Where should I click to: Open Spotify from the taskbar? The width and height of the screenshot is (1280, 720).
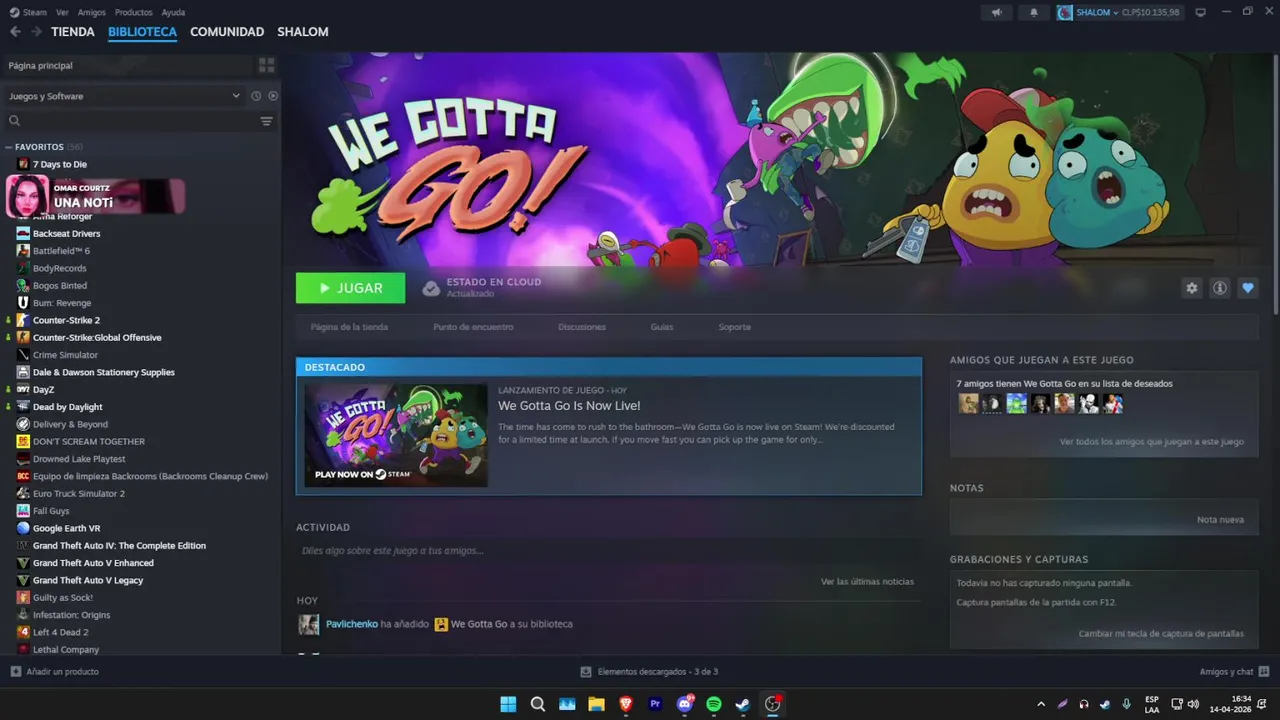tap(714, 704)
